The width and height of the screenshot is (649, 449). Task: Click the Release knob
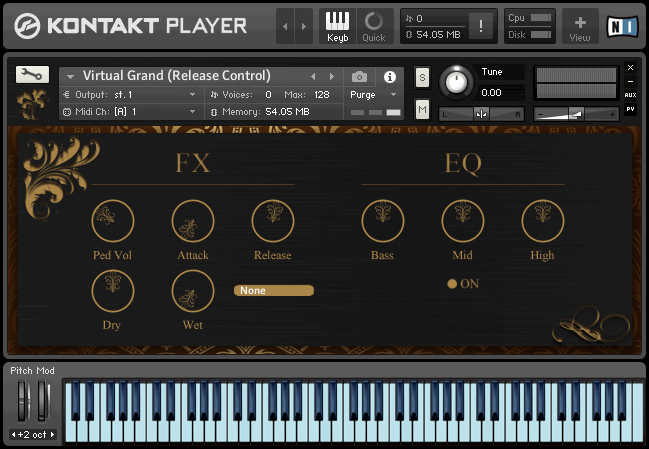click(273, 221)
